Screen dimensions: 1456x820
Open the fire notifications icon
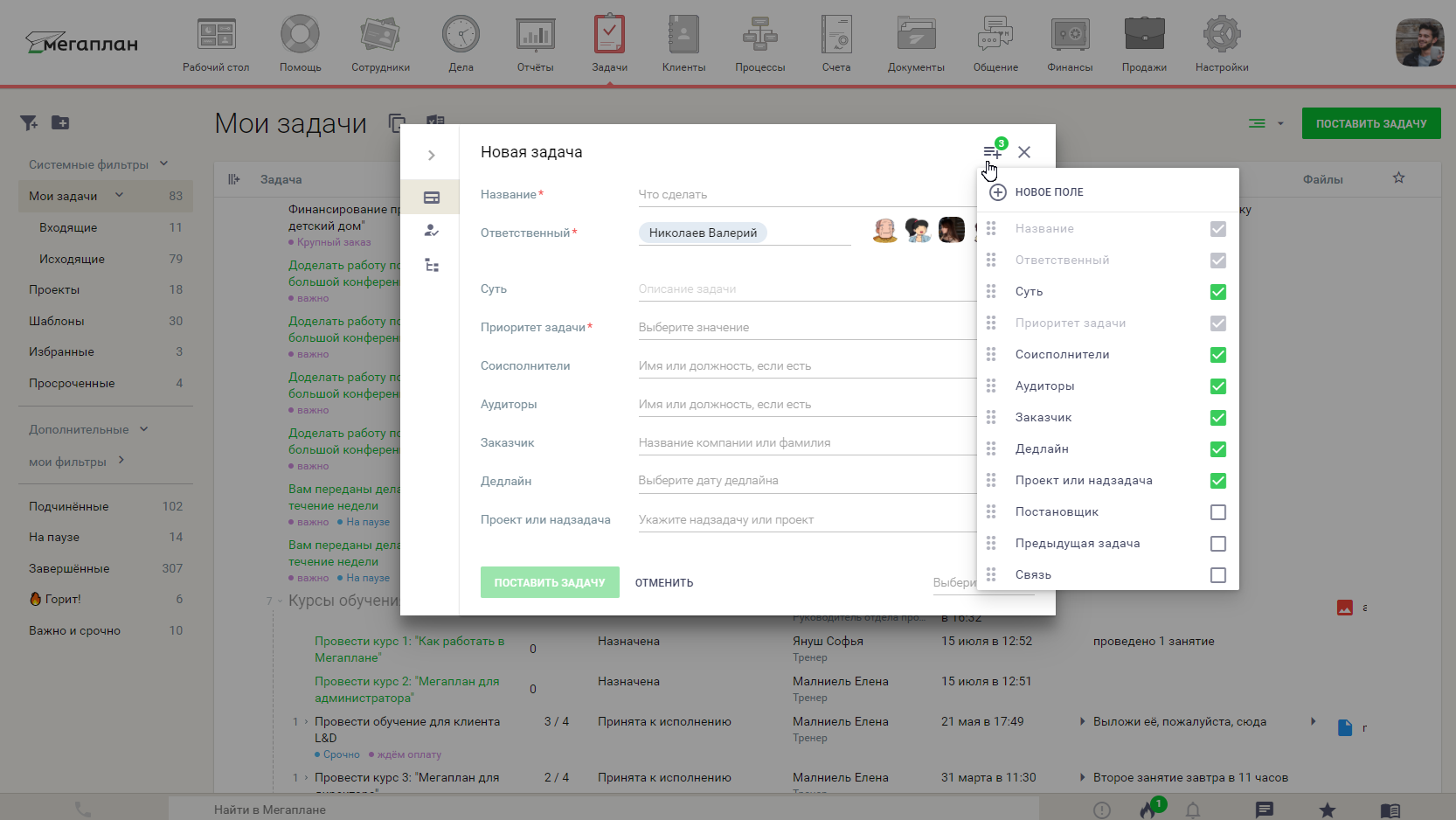click(1147, 810)
